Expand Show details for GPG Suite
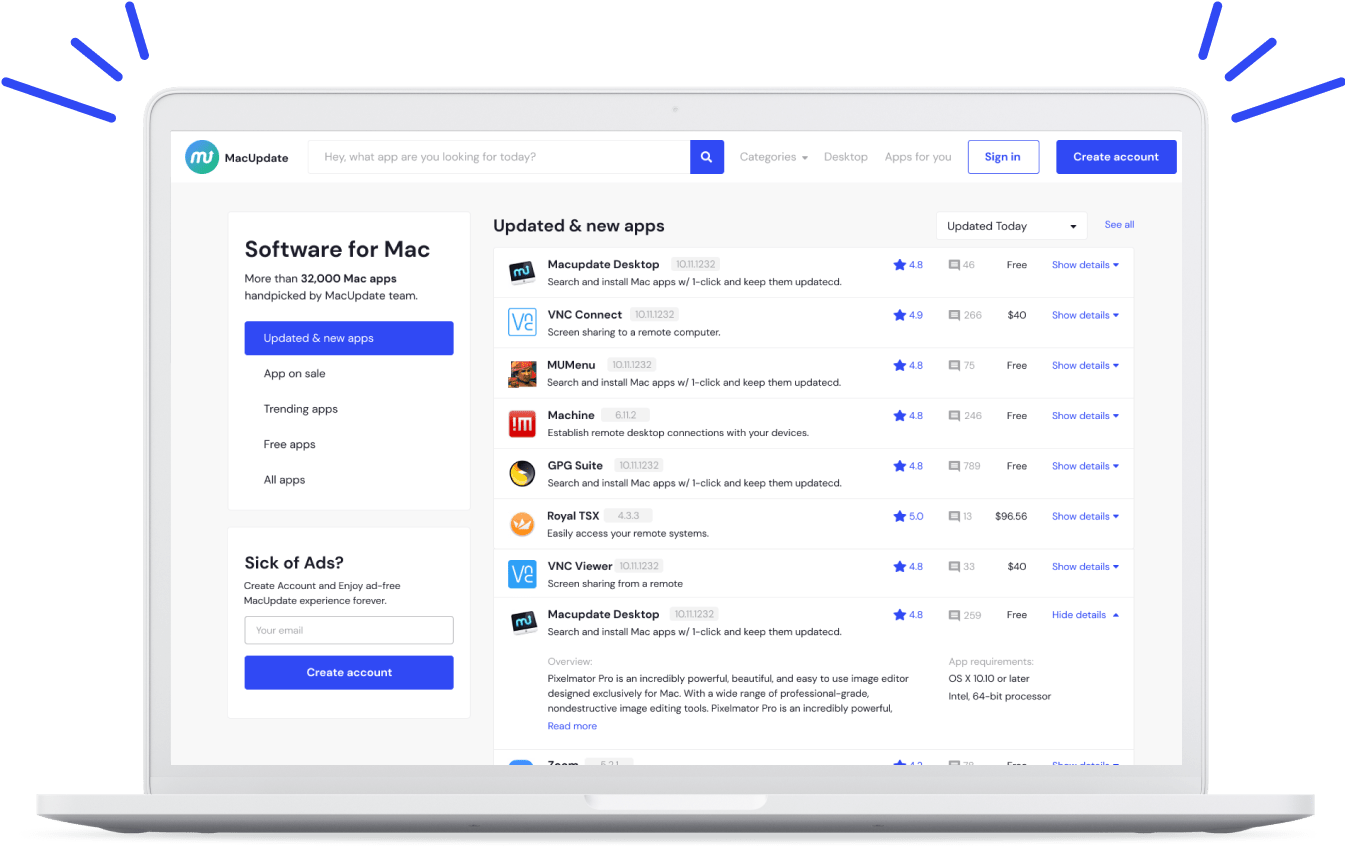 coord(1085,466)
